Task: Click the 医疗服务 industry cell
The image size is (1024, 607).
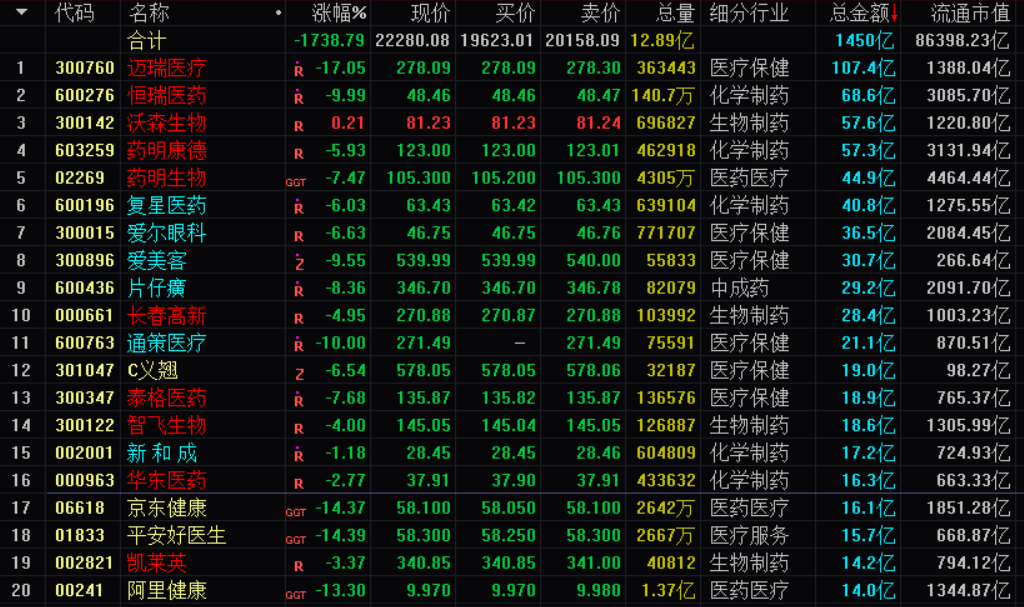Action: (749, 536)
